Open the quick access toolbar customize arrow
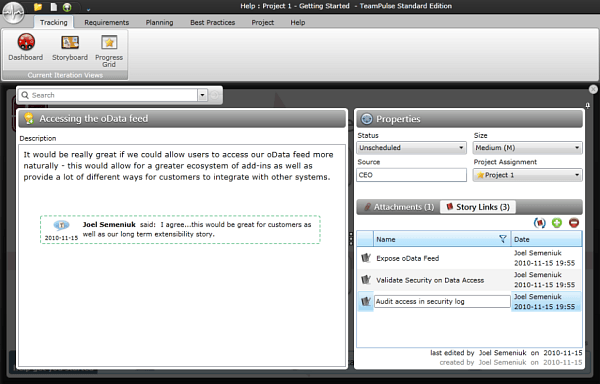 coord(88,9)
